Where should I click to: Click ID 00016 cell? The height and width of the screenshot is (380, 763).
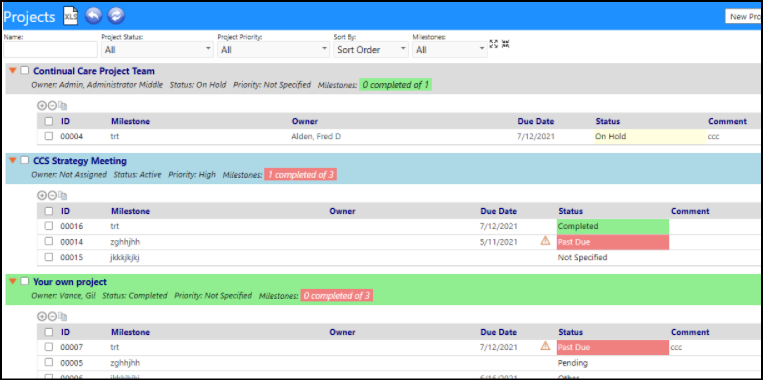[x=72, y=226]
